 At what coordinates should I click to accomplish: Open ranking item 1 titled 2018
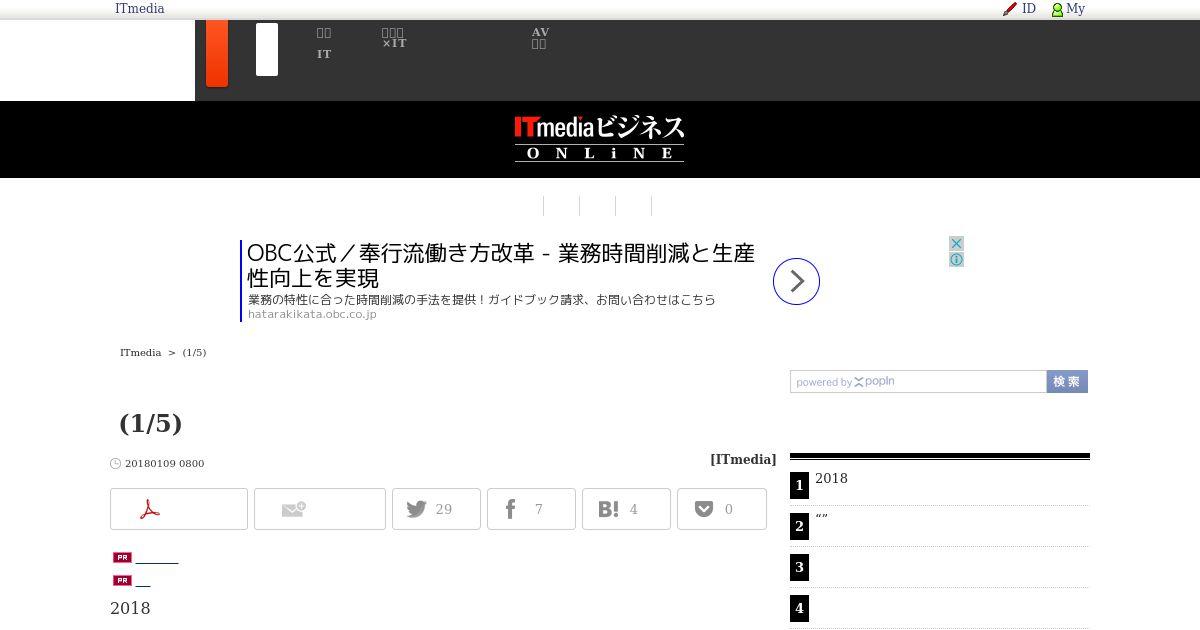[x=831, y=479]
